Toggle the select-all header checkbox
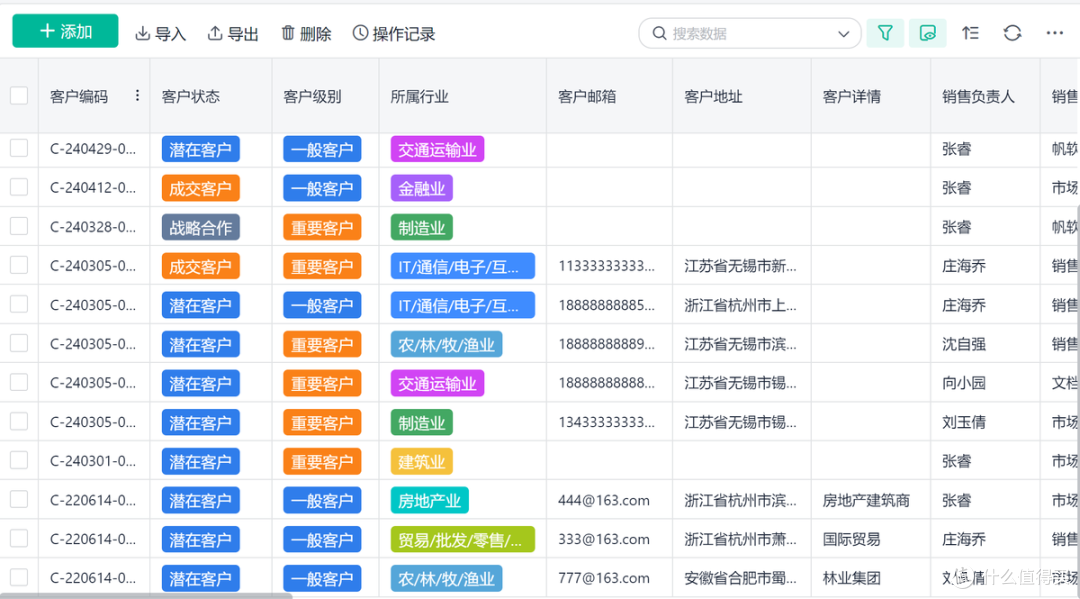Image resolution: width=1080 pixels, height=599 pixels. pos(19,96)
